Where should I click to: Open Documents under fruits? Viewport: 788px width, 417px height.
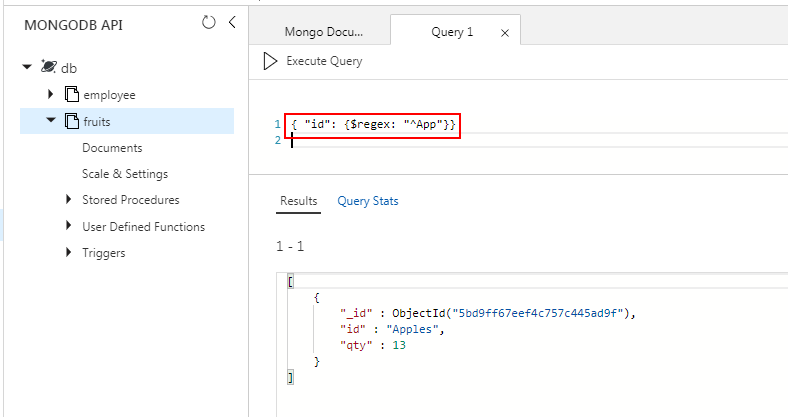click(x=112, y=148)
